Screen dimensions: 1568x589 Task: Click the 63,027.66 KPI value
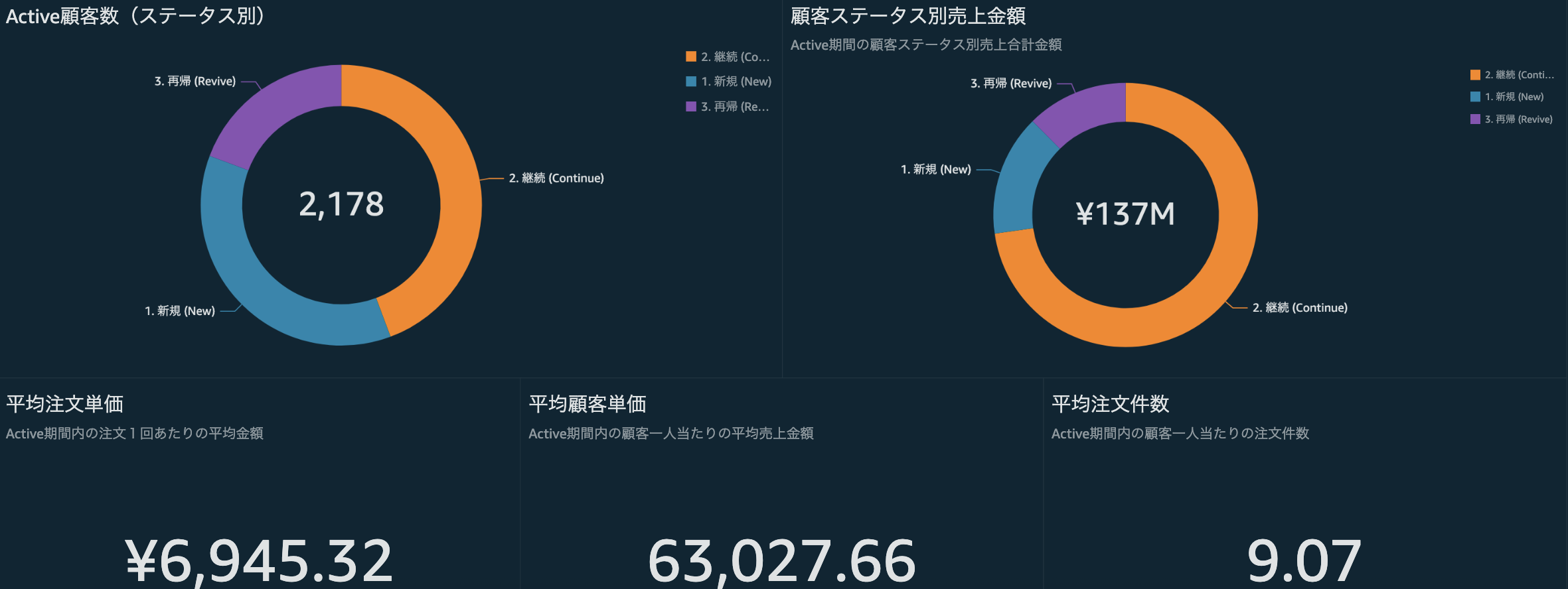(x=781, y=560)
